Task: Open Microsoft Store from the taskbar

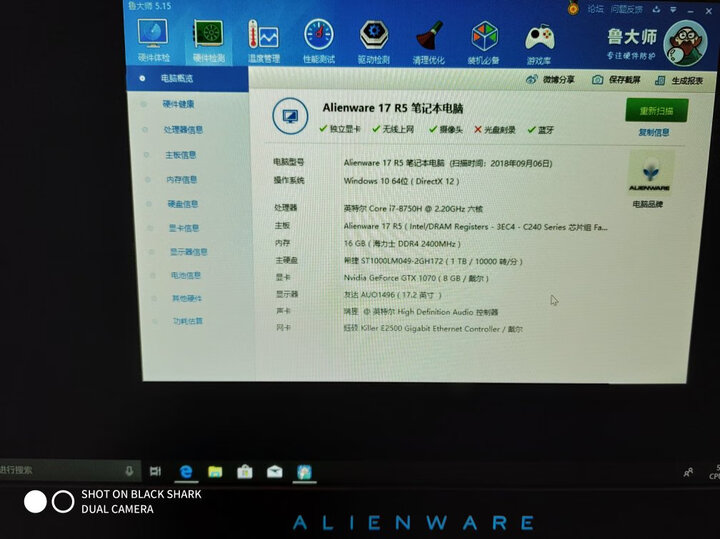Action: [245, 472]
